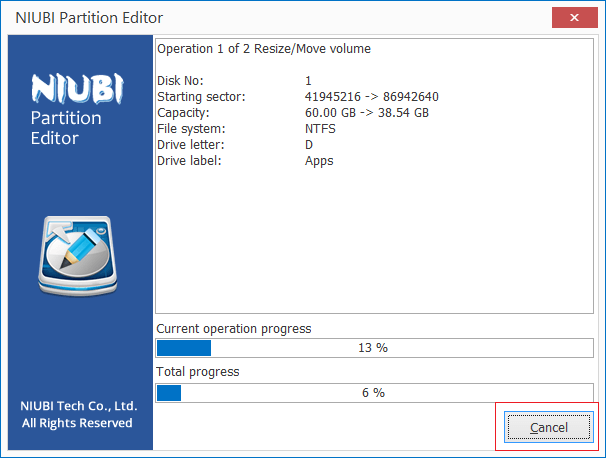Click the drive letter value D
Screen dimensions: 606x458
click(308, 145)
